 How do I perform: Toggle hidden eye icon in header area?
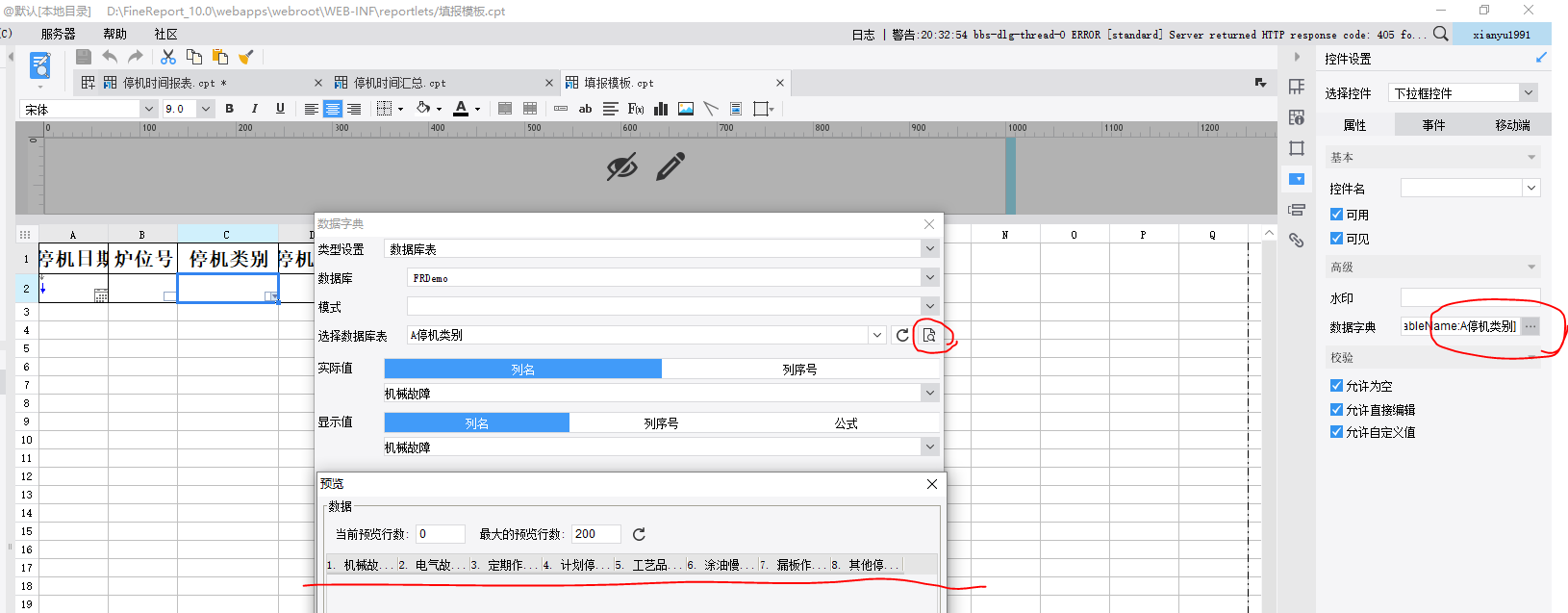pos(622,166)
